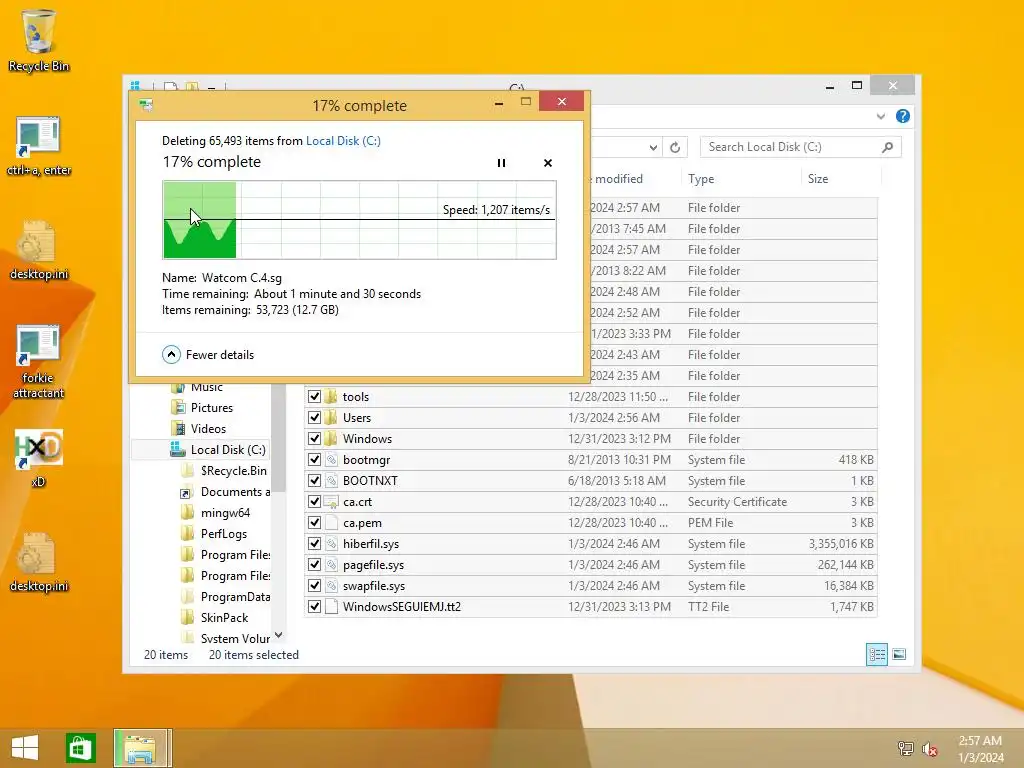Uncheck the ca.crt checkbox
1024x768 pixels.
click(x=314, y=502)
